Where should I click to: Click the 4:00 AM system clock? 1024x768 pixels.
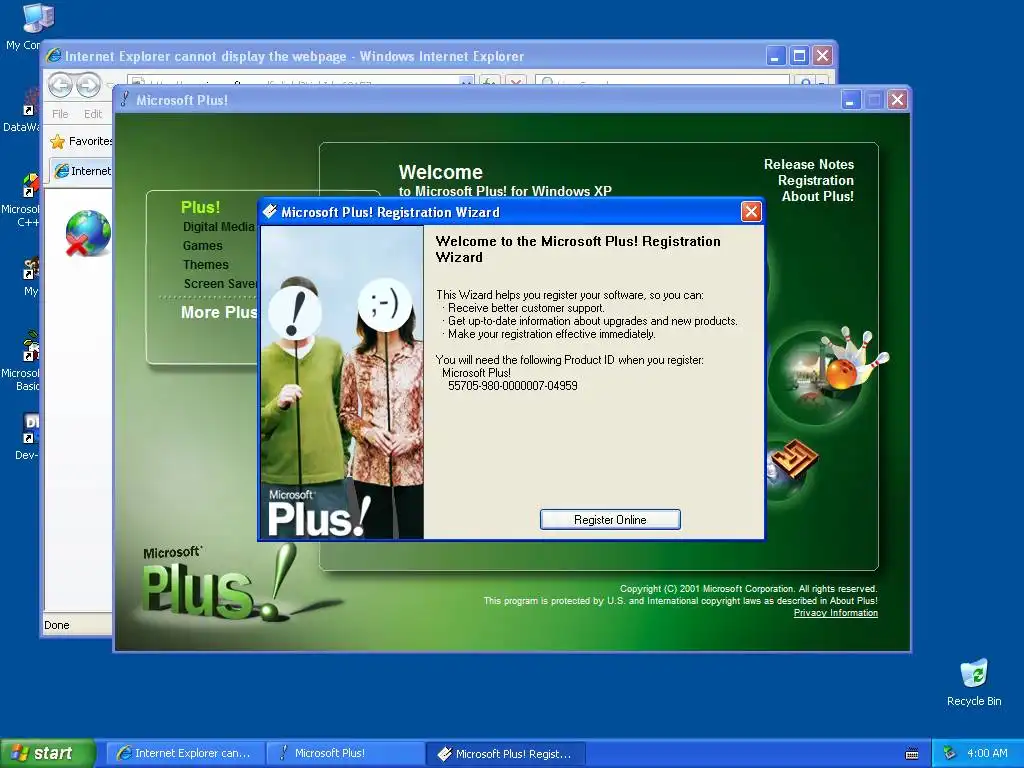click(987, 753)
